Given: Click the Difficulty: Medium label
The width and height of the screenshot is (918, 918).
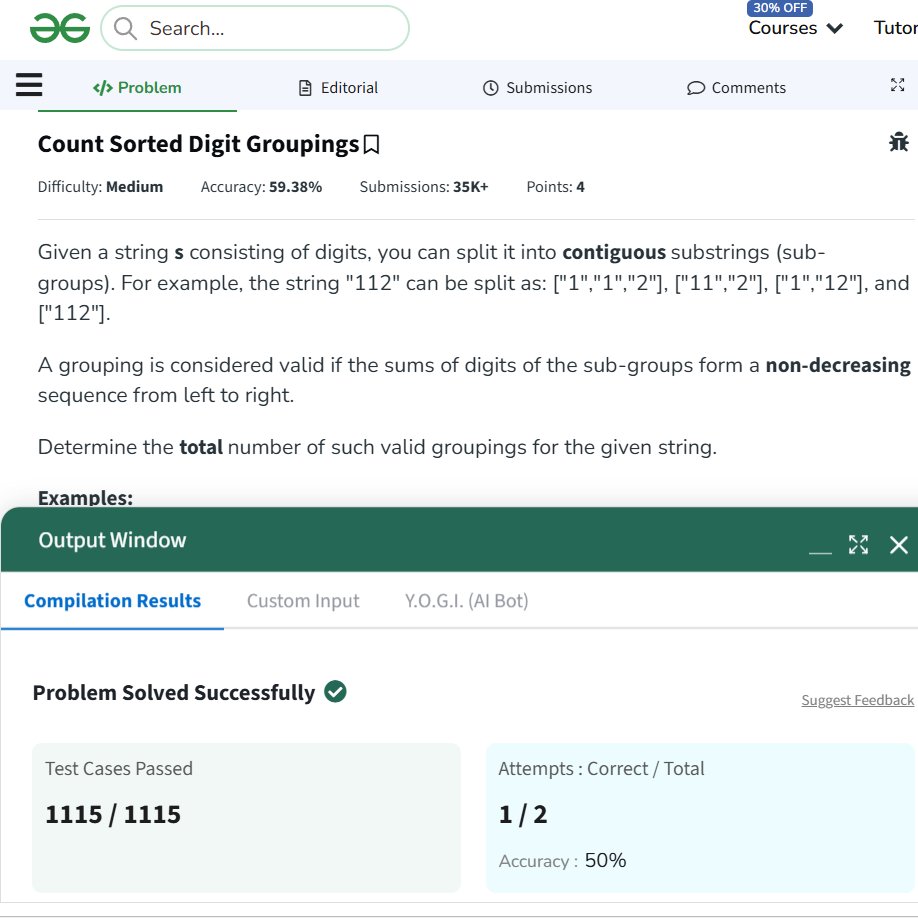Looking at the screenshot, I should [x=101, y=187].
